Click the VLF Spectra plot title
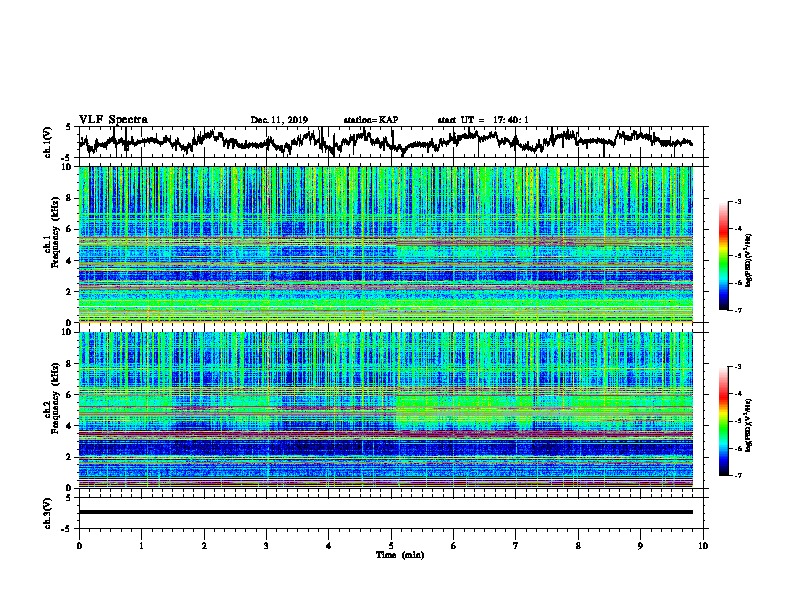 coord(113,119)
